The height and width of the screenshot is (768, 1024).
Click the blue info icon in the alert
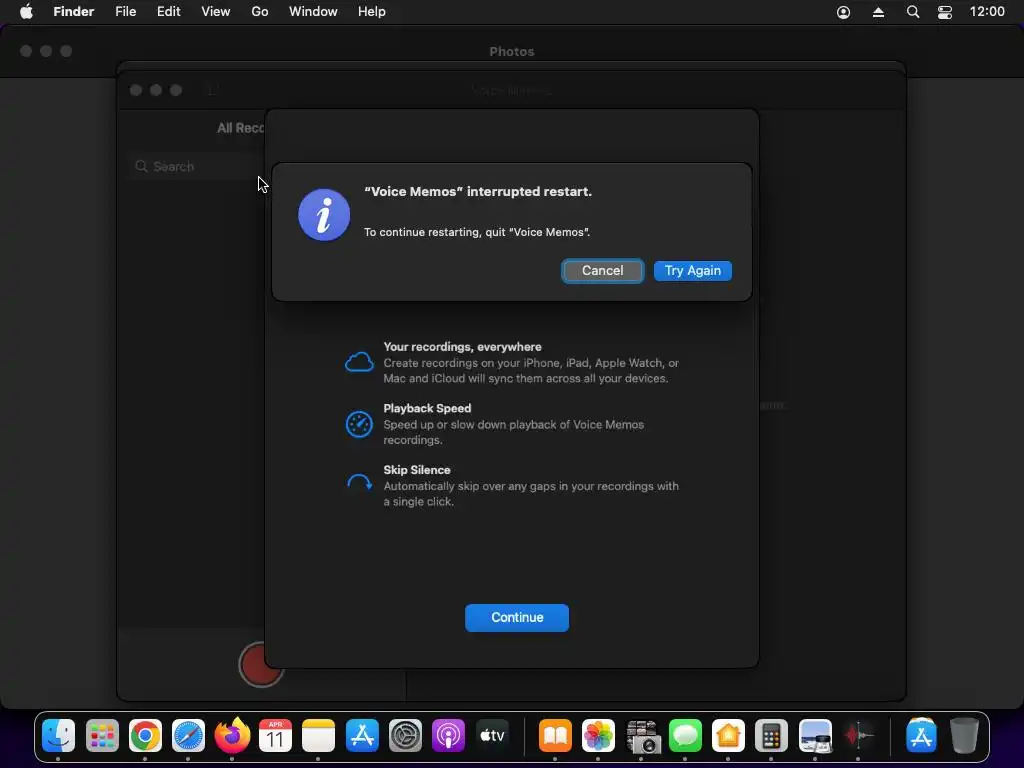[324, 215]
